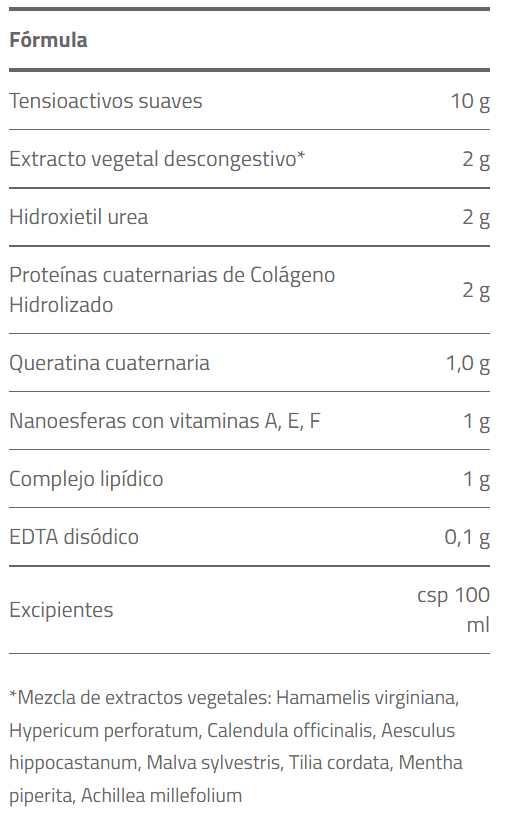Click Proteínas cuaternarias de Colágeno text
Image resolution: width=506 pixels, height=822 pixels.
pos(172,275)
